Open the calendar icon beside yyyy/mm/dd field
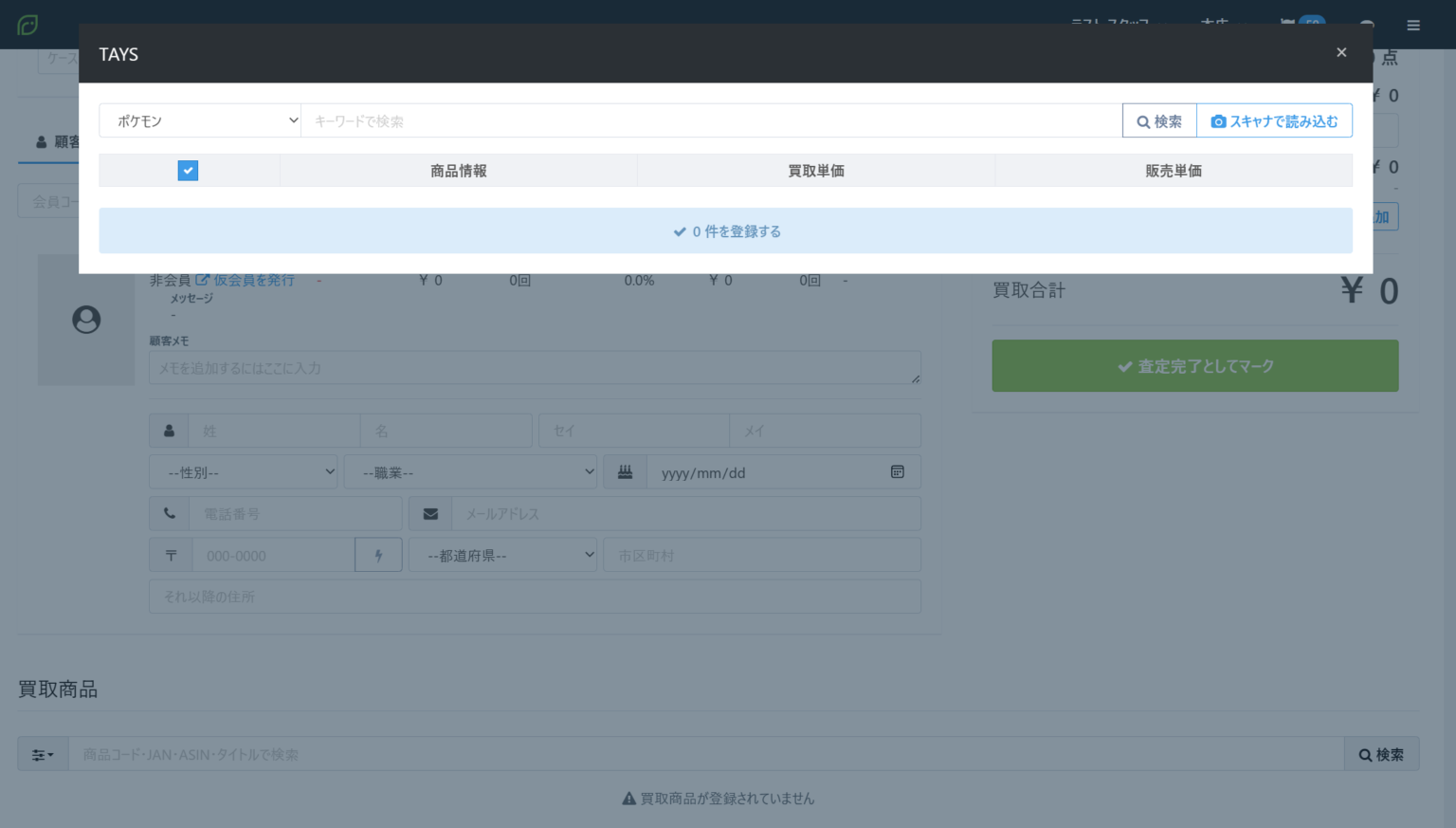The height and width of the screenshot is (828, 1456). [897, 471]
